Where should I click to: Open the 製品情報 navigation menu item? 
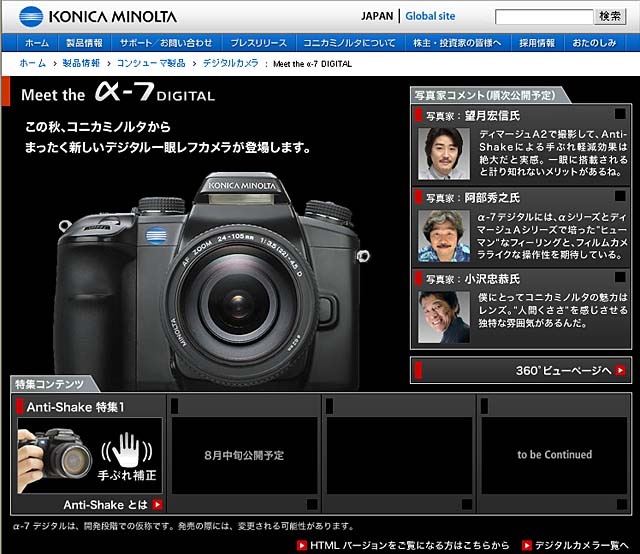(84, 43)
